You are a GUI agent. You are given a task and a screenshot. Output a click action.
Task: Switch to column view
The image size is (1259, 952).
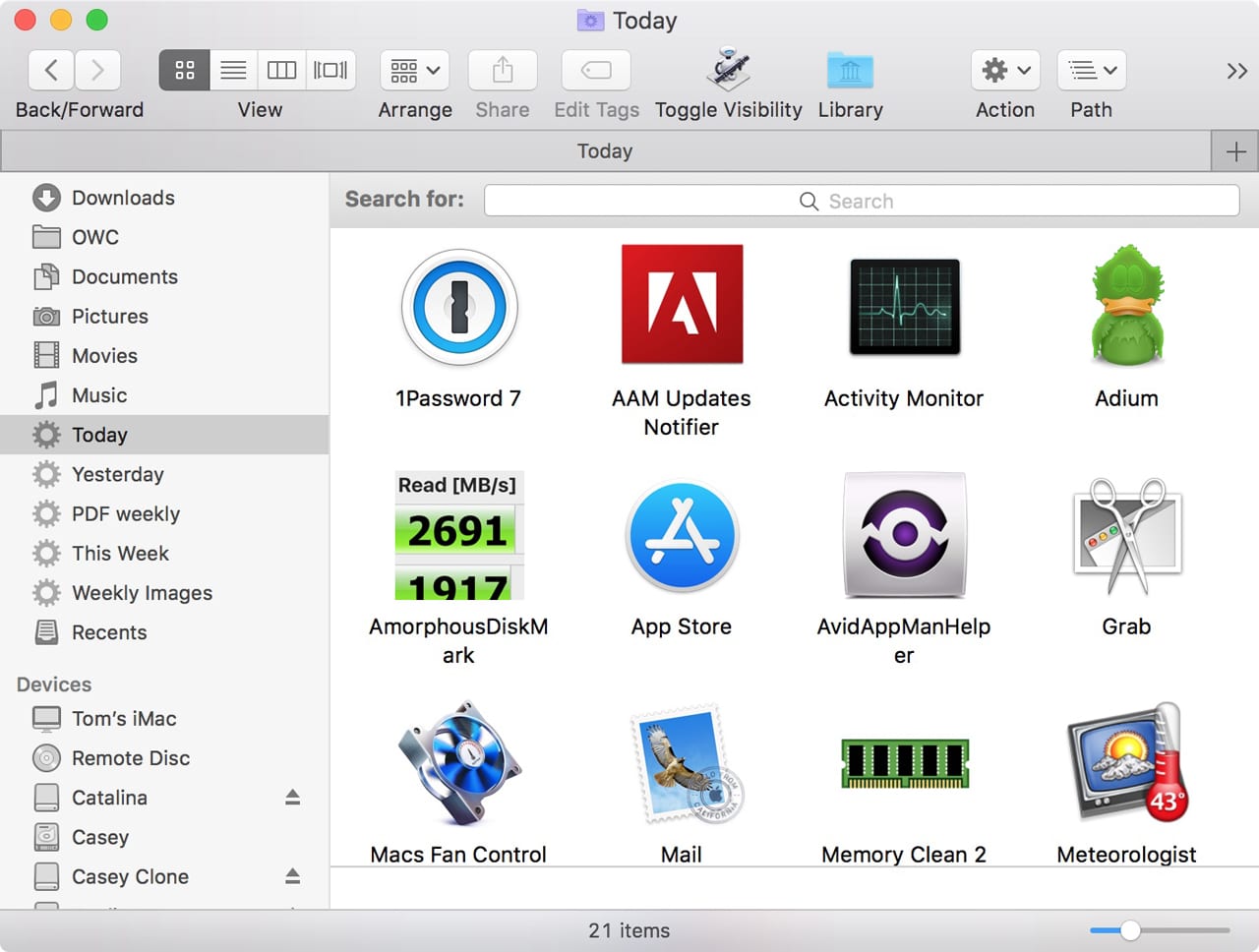point(281,70)
